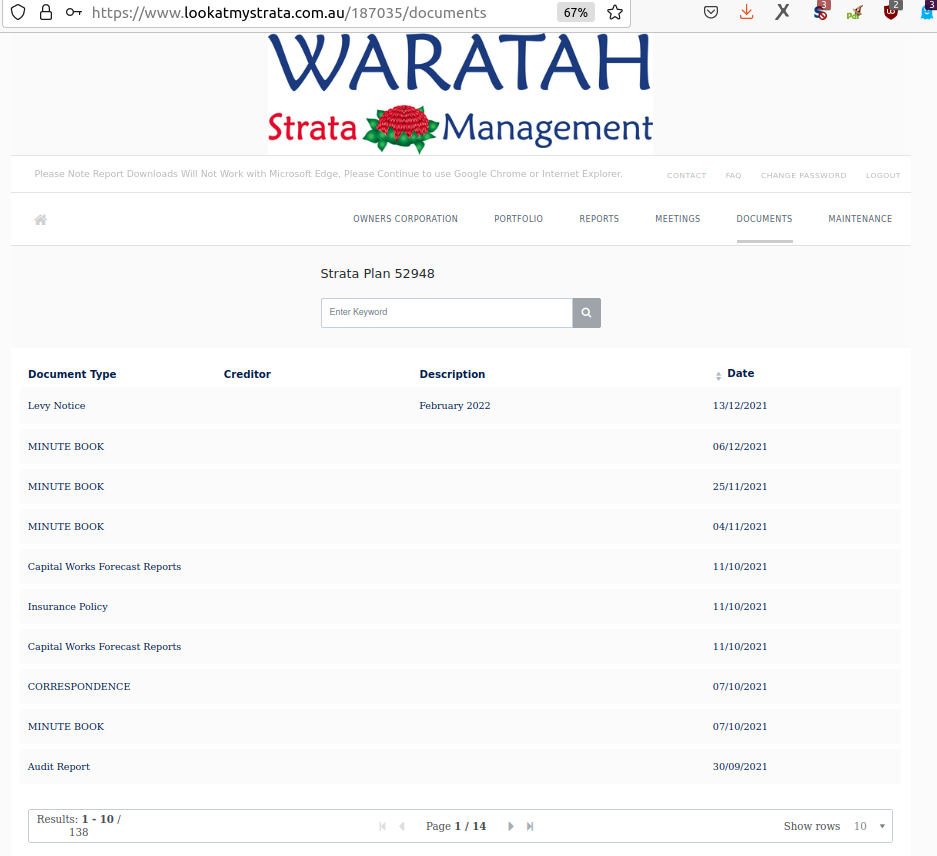Open the Maintenance menu
Image resolution: width=937 pixels, height=856 pixels.
[x=860, y=219]
